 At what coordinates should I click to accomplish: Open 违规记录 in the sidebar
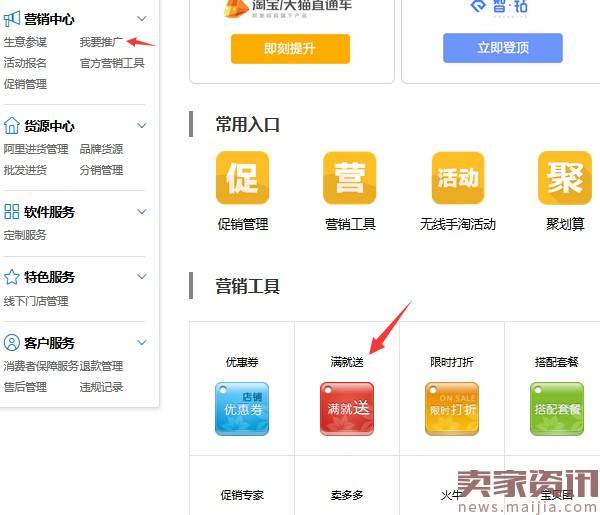pos(101,387)
